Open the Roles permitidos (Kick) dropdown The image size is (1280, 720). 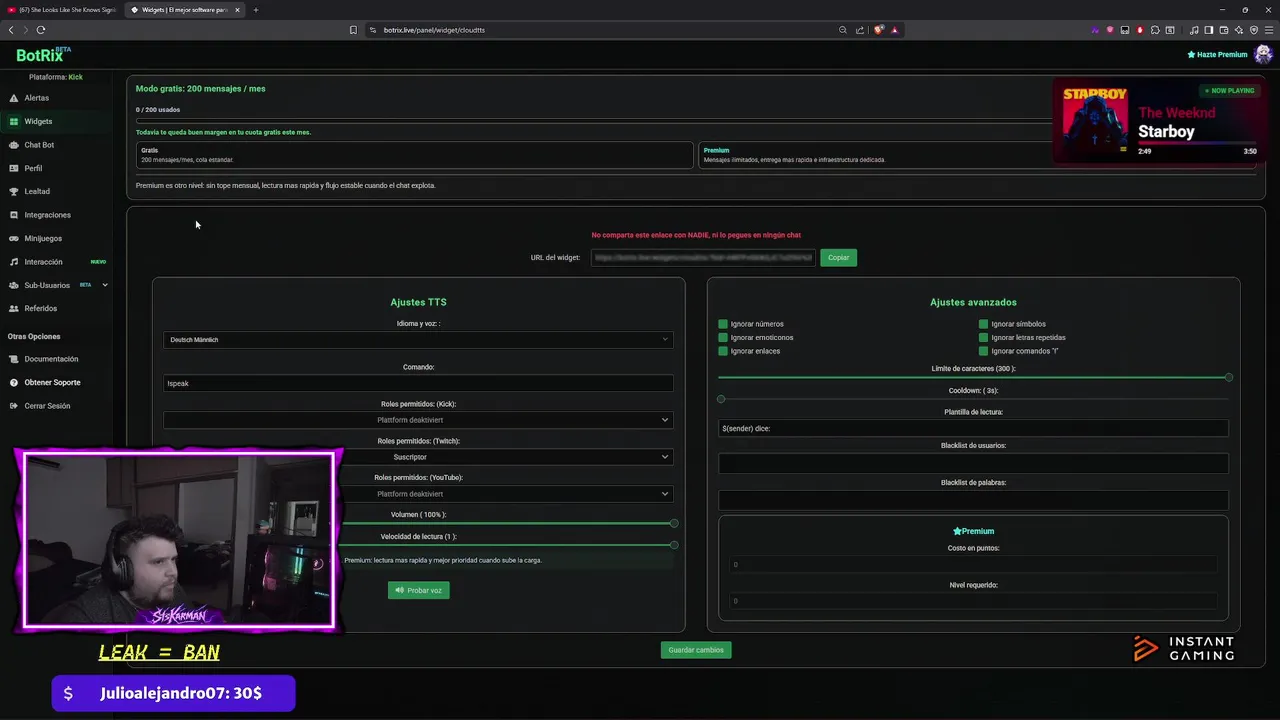418,420
